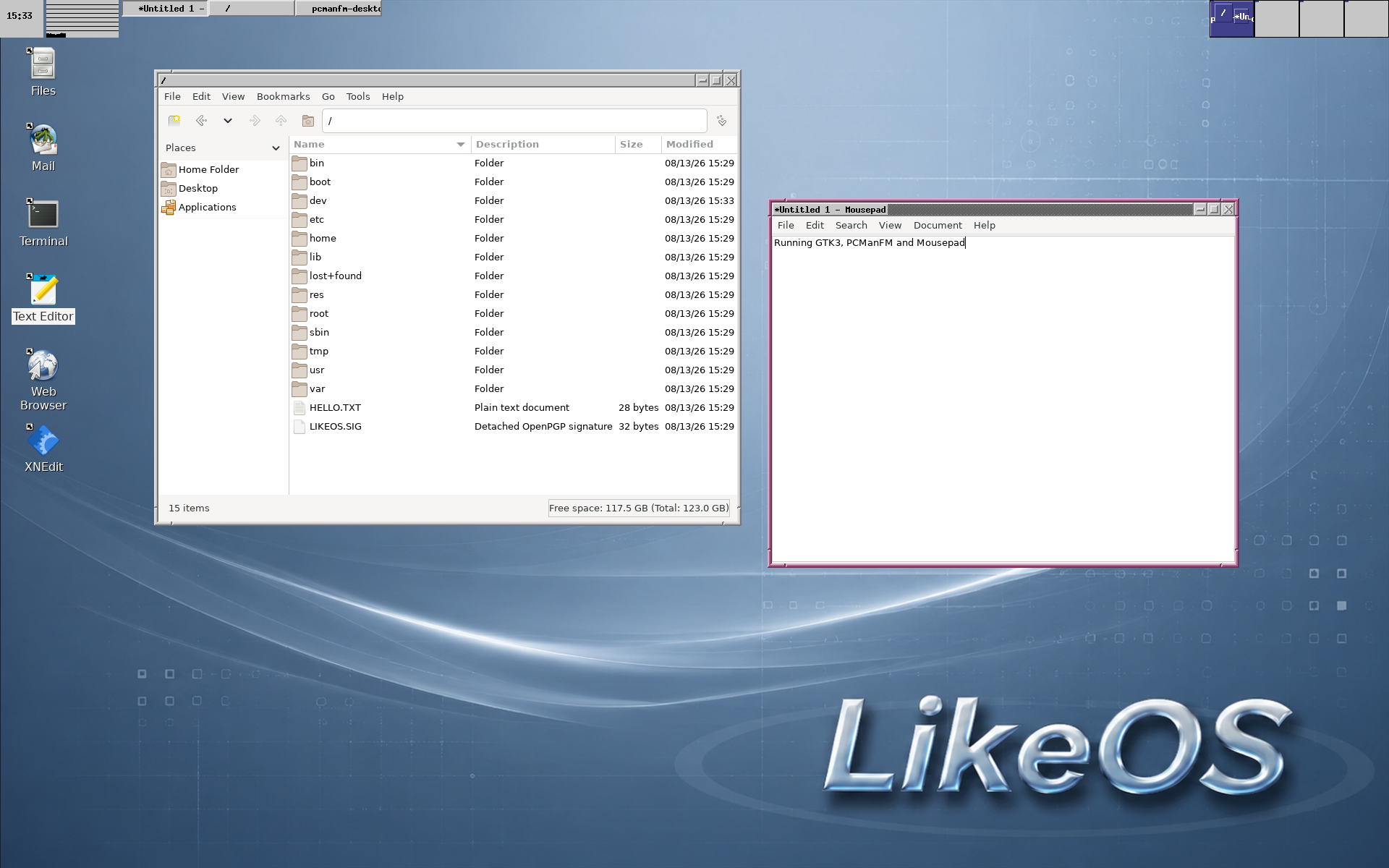The image size is (1389, 868).
Task: Click the Forward arrow toolbar icon
Action: tap(255, 121)
